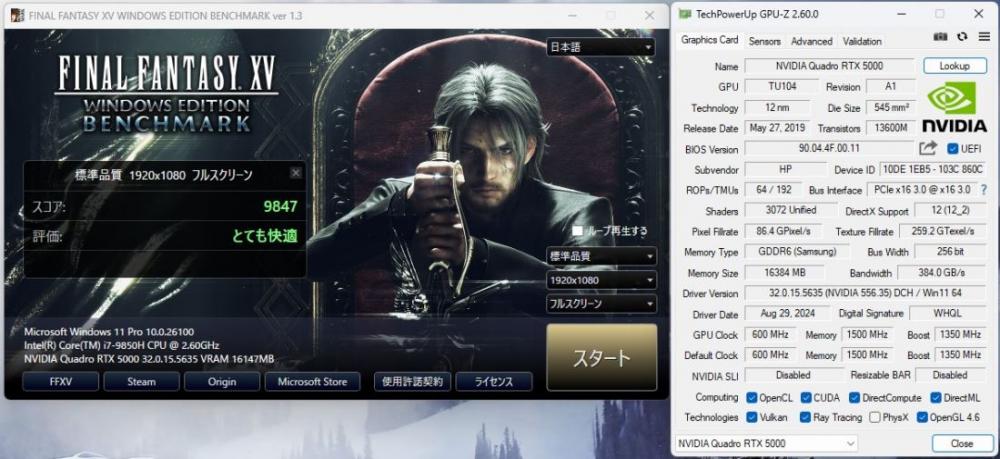Close the score result panel
The width and height of the screenshot is (1000, 459).
coord(296,173)
